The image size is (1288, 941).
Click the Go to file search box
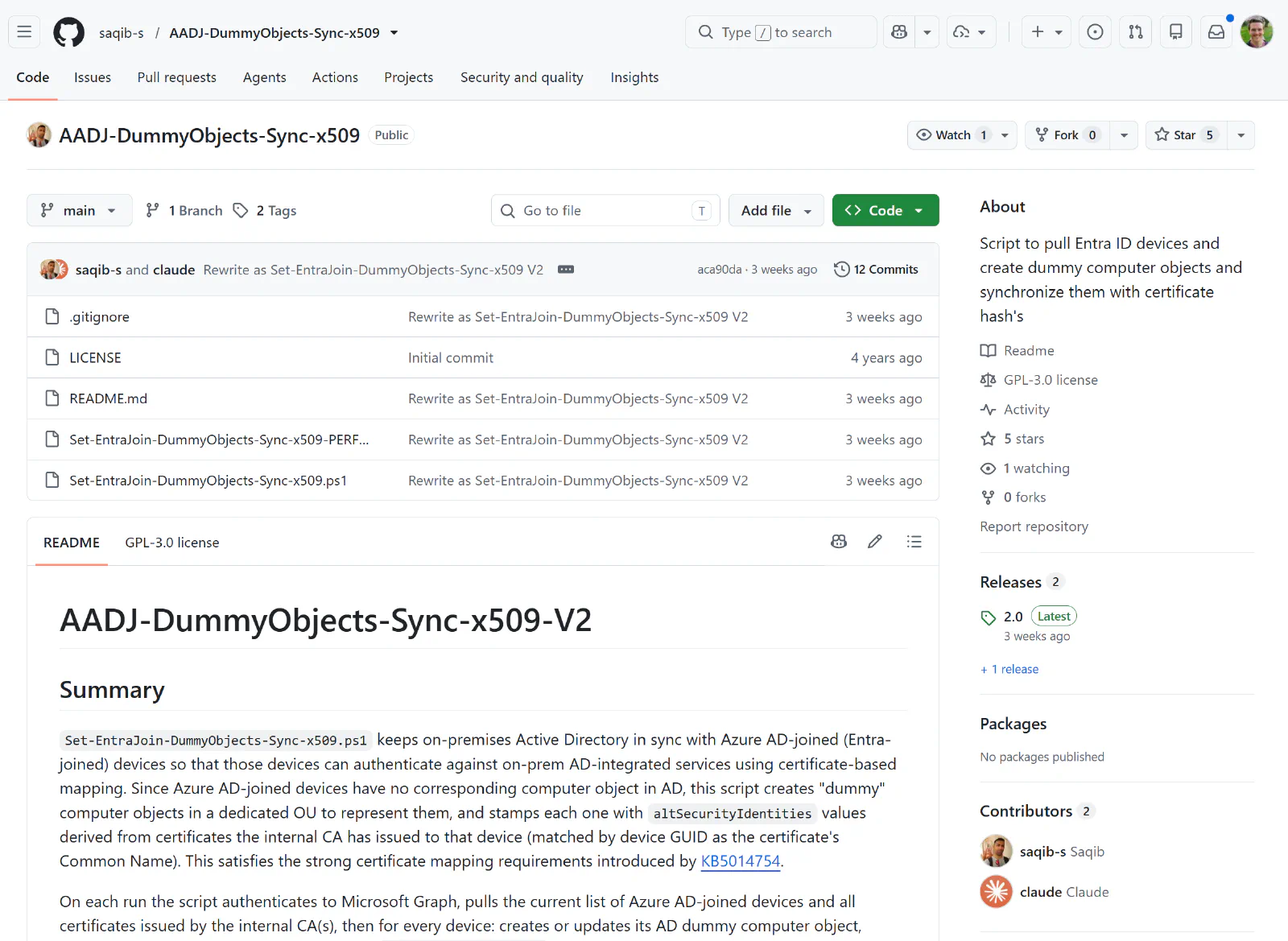605,210
